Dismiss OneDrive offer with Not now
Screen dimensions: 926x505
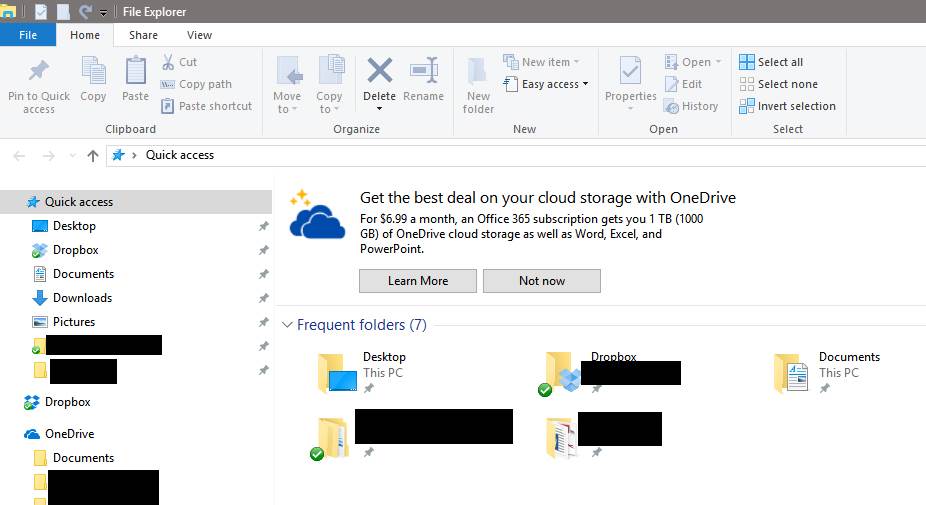coord(542,281)
